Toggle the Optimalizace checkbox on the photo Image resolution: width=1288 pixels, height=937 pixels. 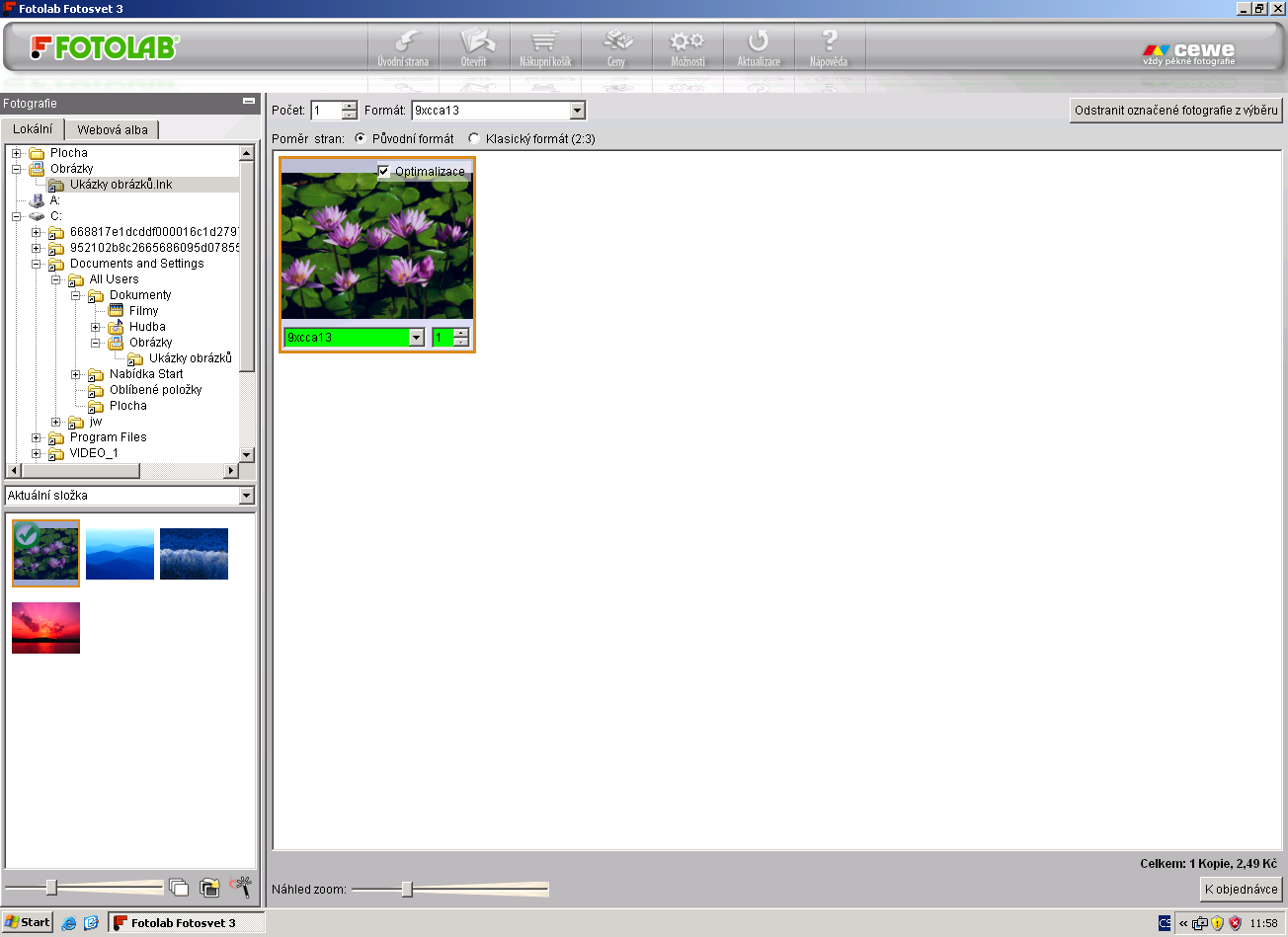(384, 172)
